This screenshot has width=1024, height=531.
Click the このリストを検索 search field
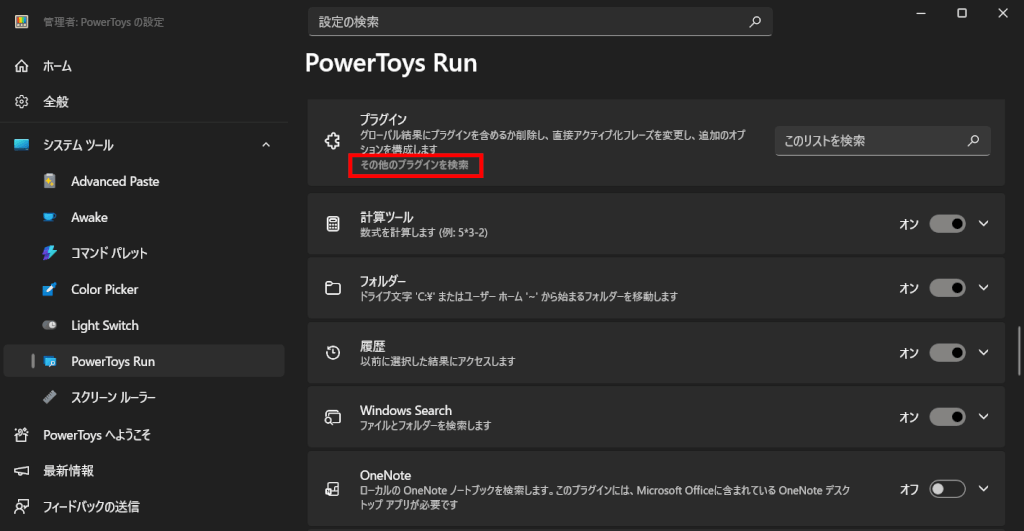tap(870, 141)
